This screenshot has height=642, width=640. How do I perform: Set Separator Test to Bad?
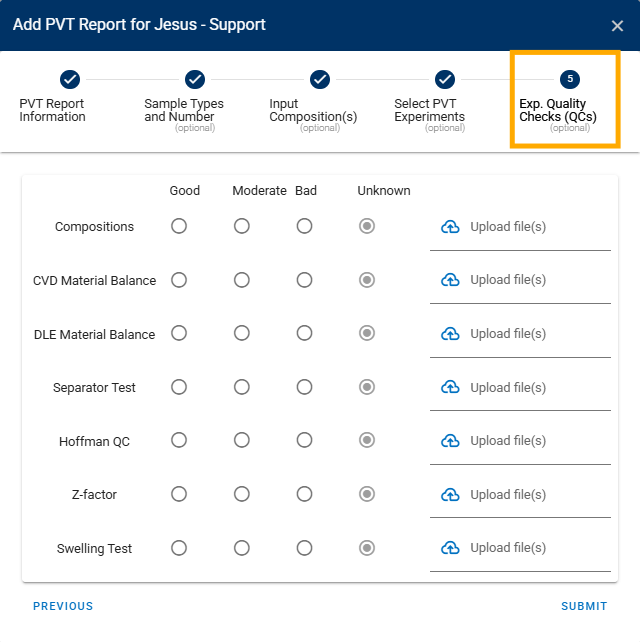click(304, 387)
